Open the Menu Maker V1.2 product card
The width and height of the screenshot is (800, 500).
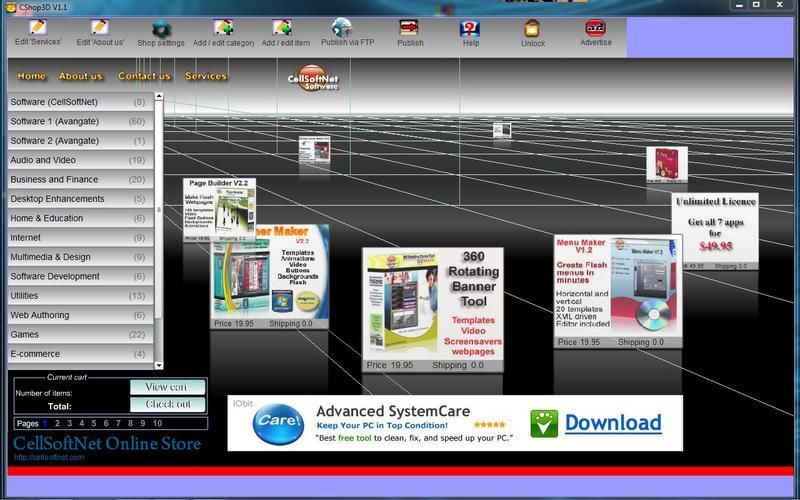618,291
